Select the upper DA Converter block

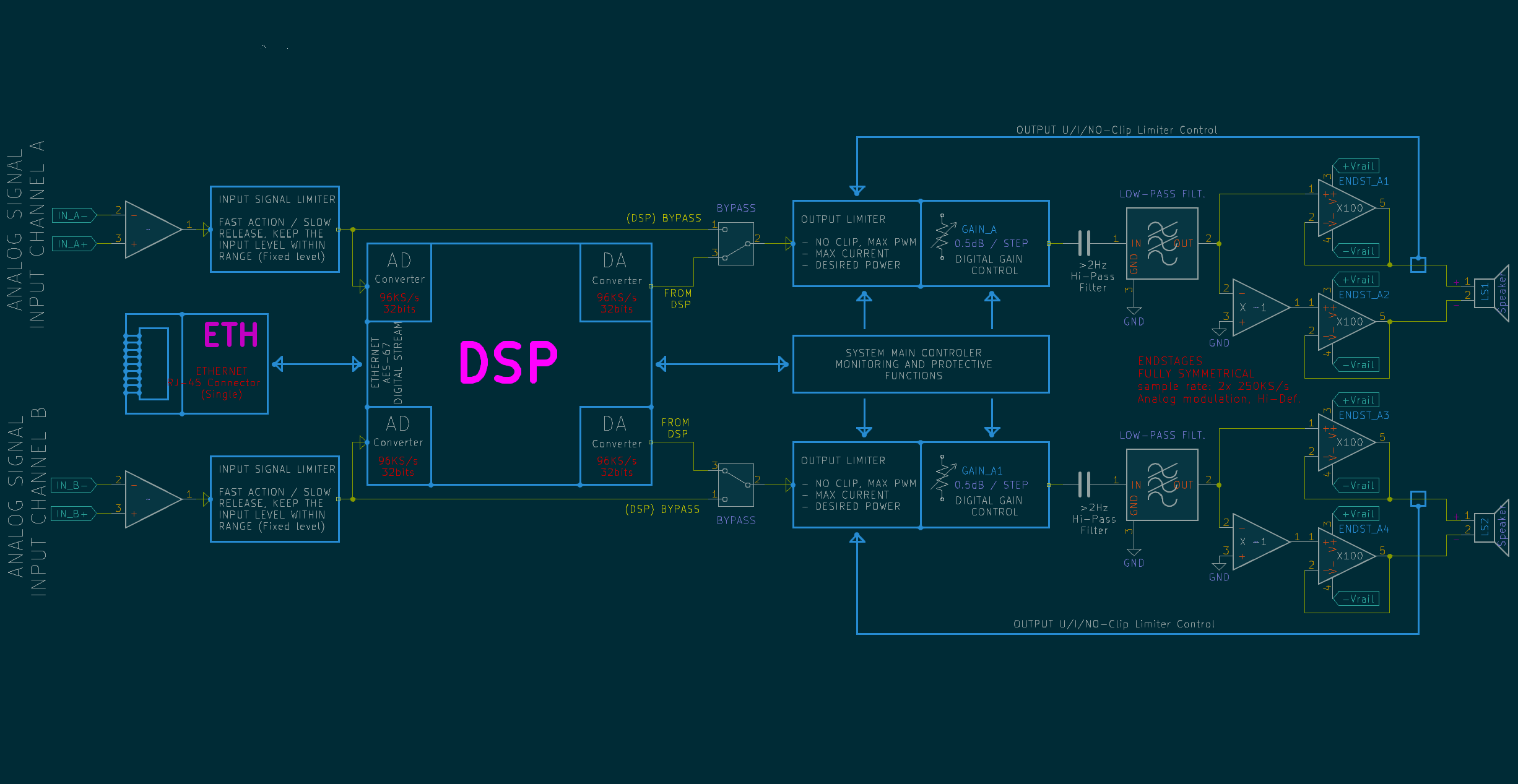pos(616,282)
